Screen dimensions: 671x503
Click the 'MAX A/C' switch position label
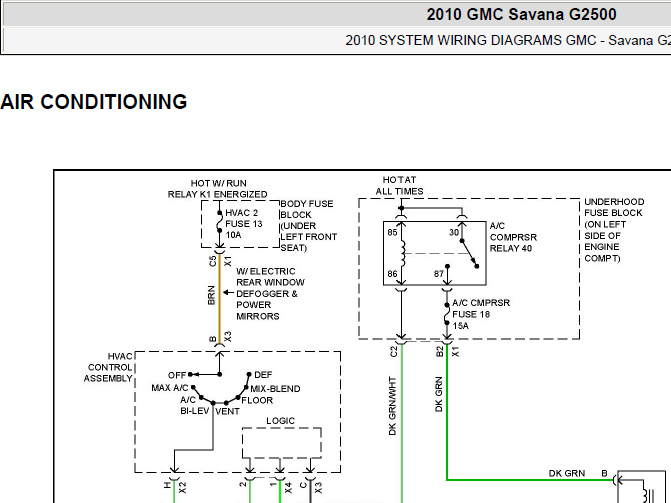pos(169,388)
